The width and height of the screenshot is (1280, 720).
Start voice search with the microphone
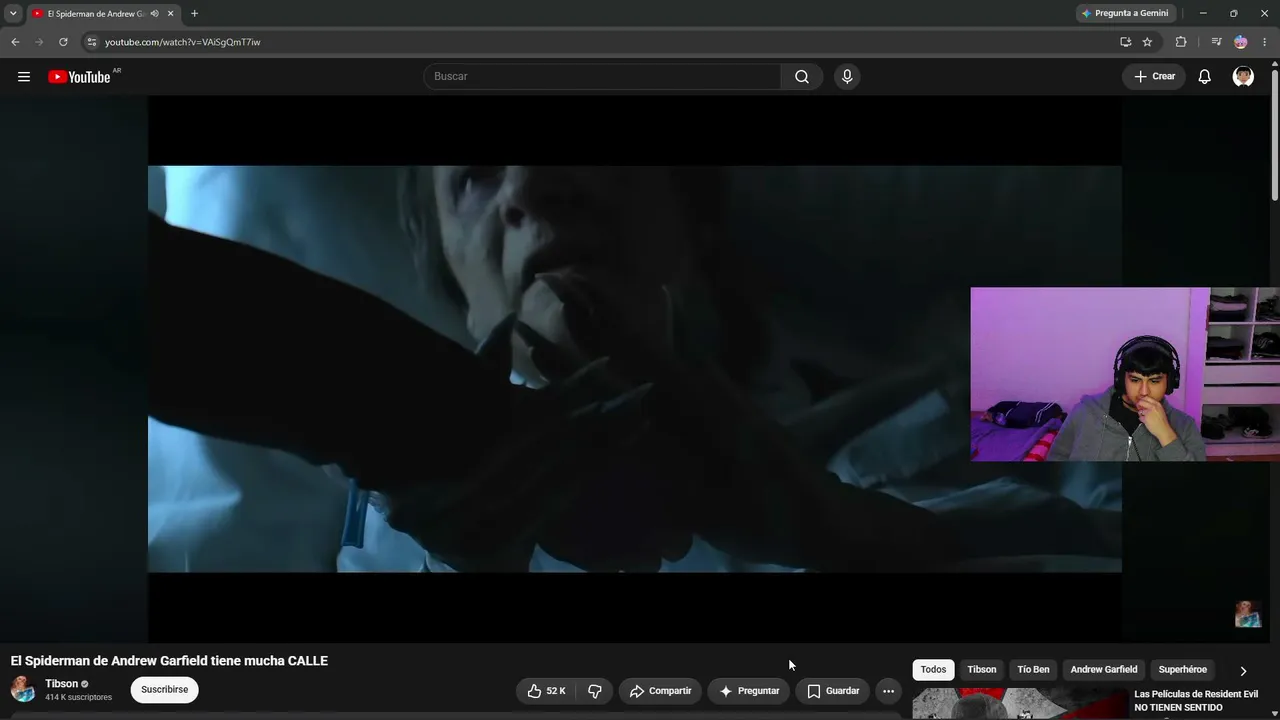[x=847, y=77]
